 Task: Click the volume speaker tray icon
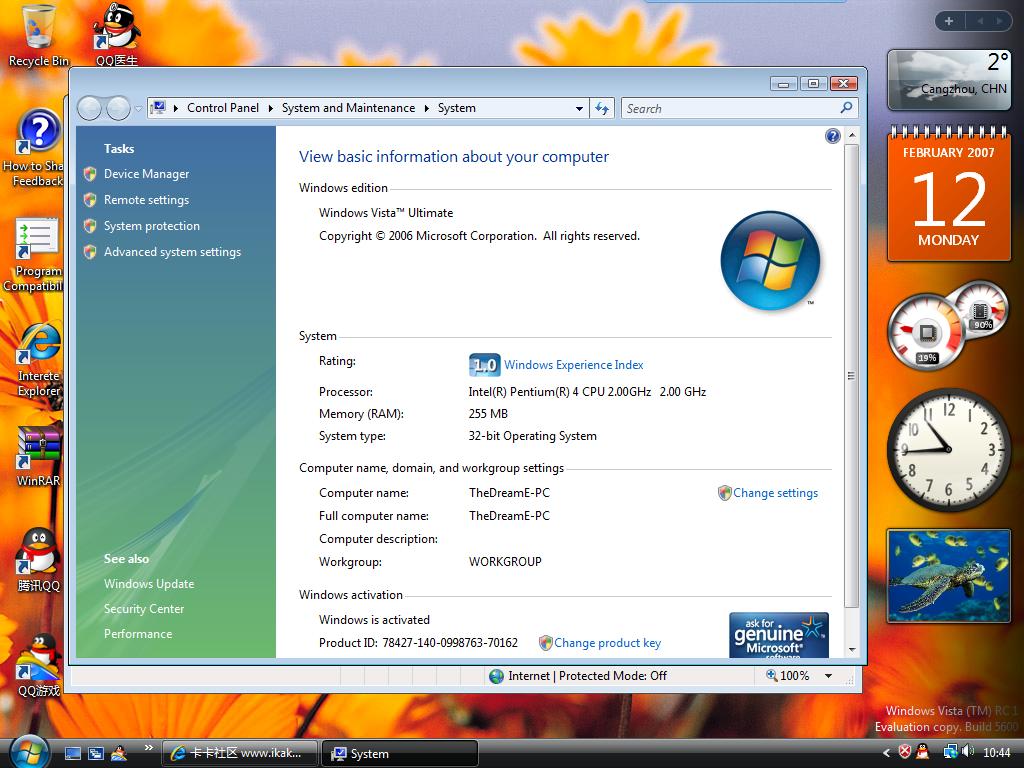(967, 752)
